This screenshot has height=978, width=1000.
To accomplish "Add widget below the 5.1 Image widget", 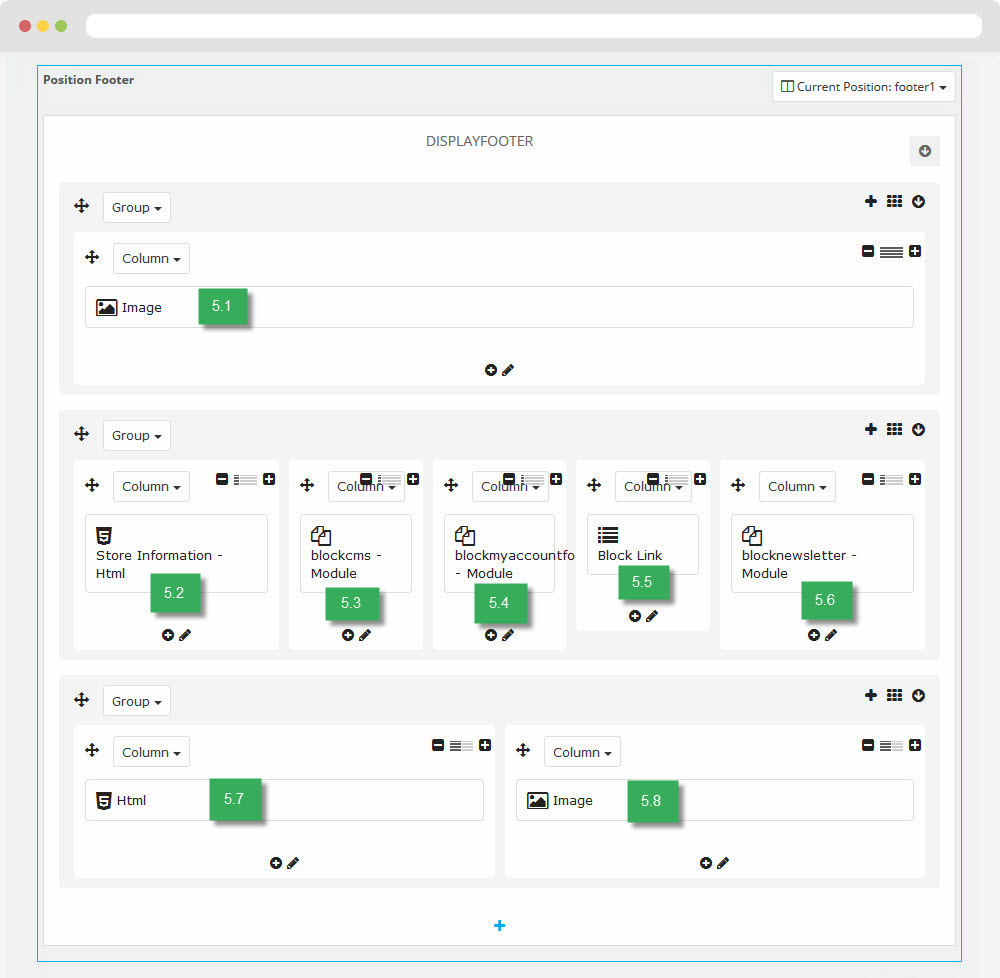I will 490,370.
